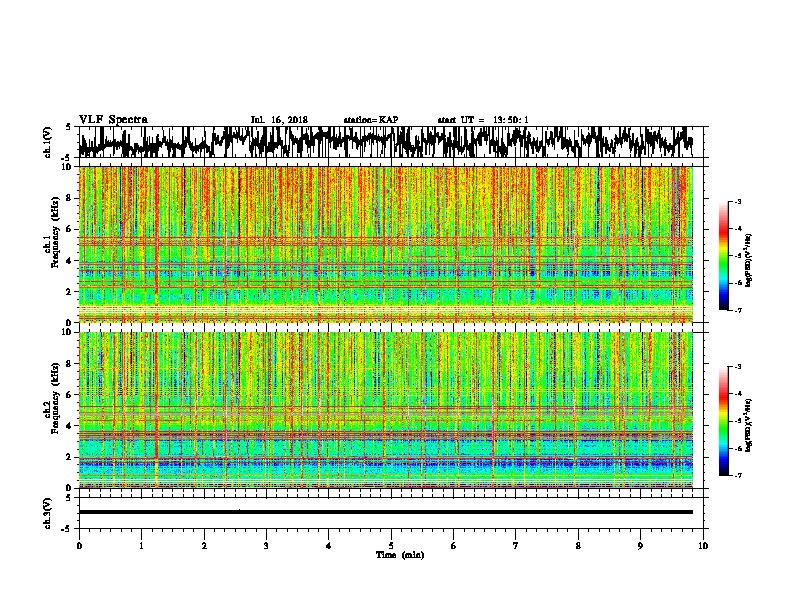Click time axis tick label "4"
Screen dimensions: 792x612
pos(329,546)
